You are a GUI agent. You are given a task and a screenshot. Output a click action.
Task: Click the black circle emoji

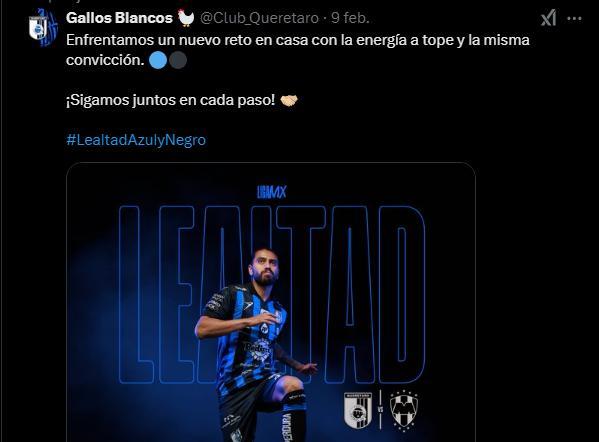click(178, 60)
